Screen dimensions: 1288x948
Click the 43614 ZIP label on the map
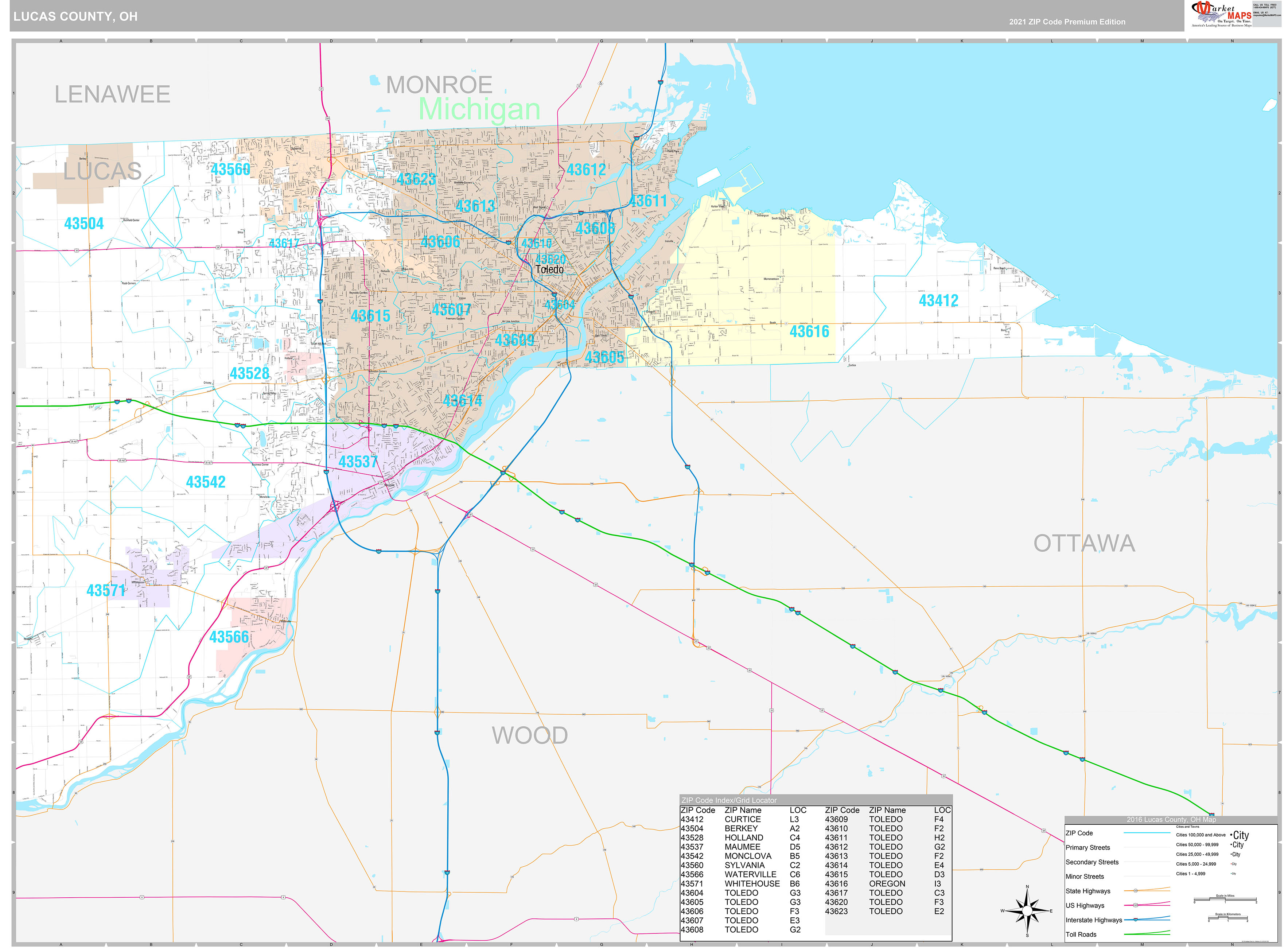463,400
